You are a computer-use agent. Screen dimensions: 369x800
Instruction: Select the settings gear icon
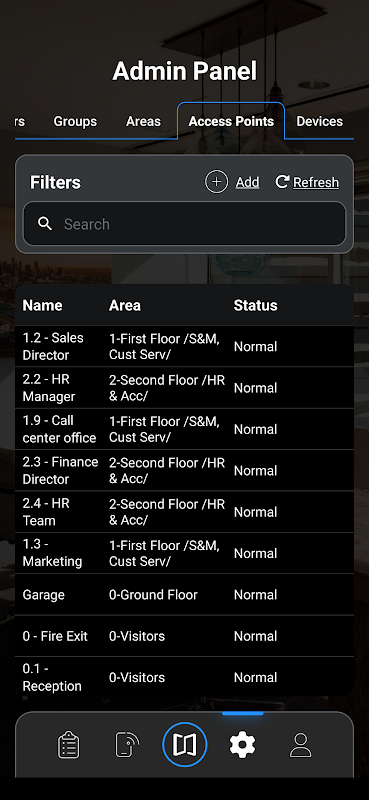(x=242, y=745)
